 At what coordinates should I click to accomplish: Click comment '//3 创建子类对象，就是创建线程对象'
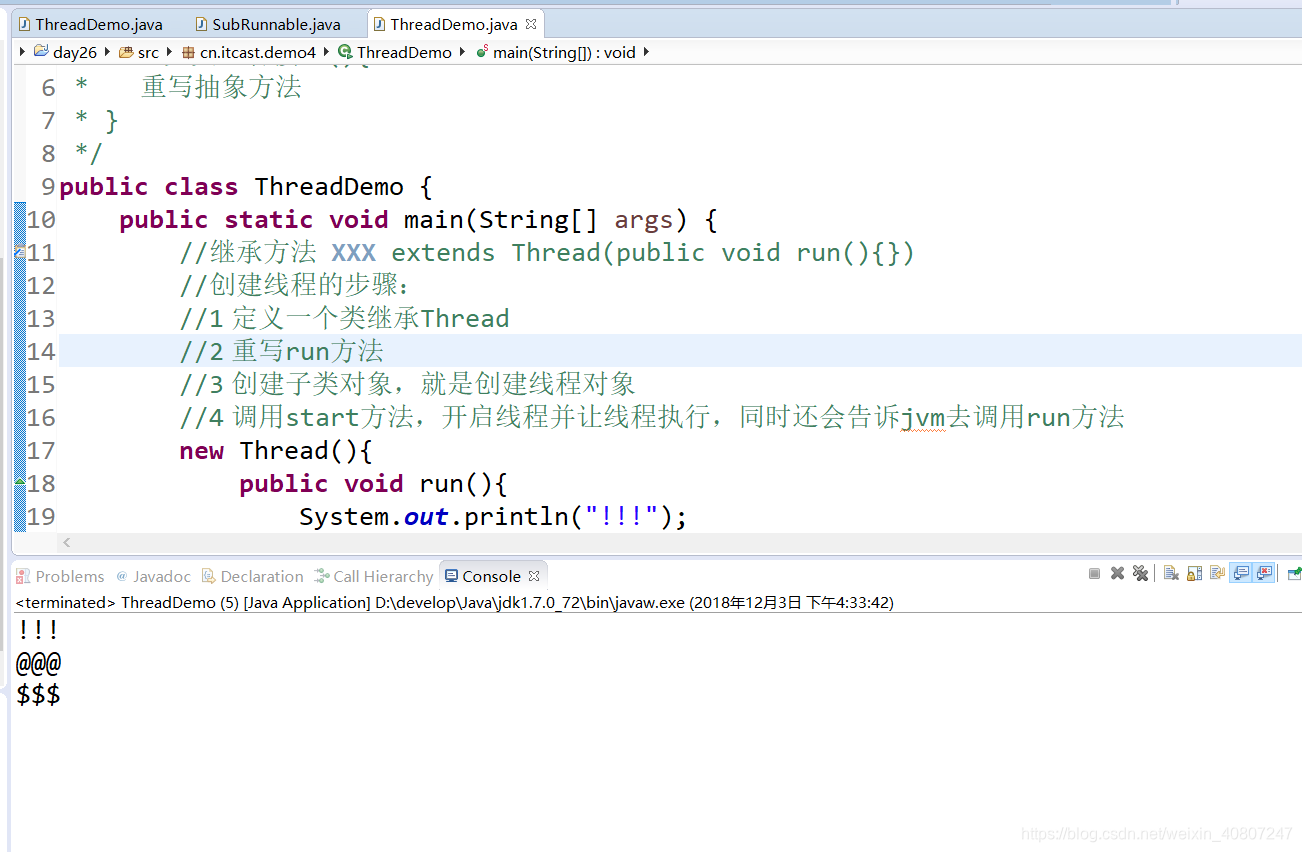click(407, 385)
